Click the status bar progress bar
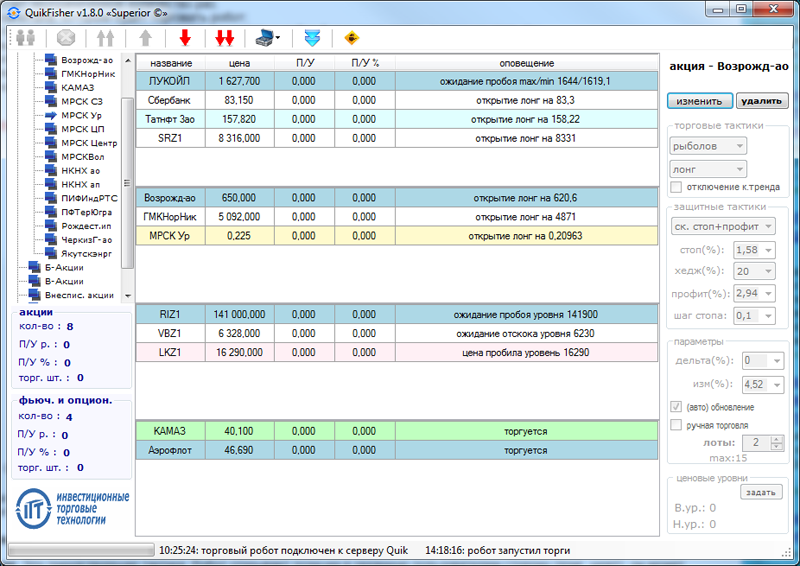The height and width of the screenshot is (566, 800). (x=81, y=550)
